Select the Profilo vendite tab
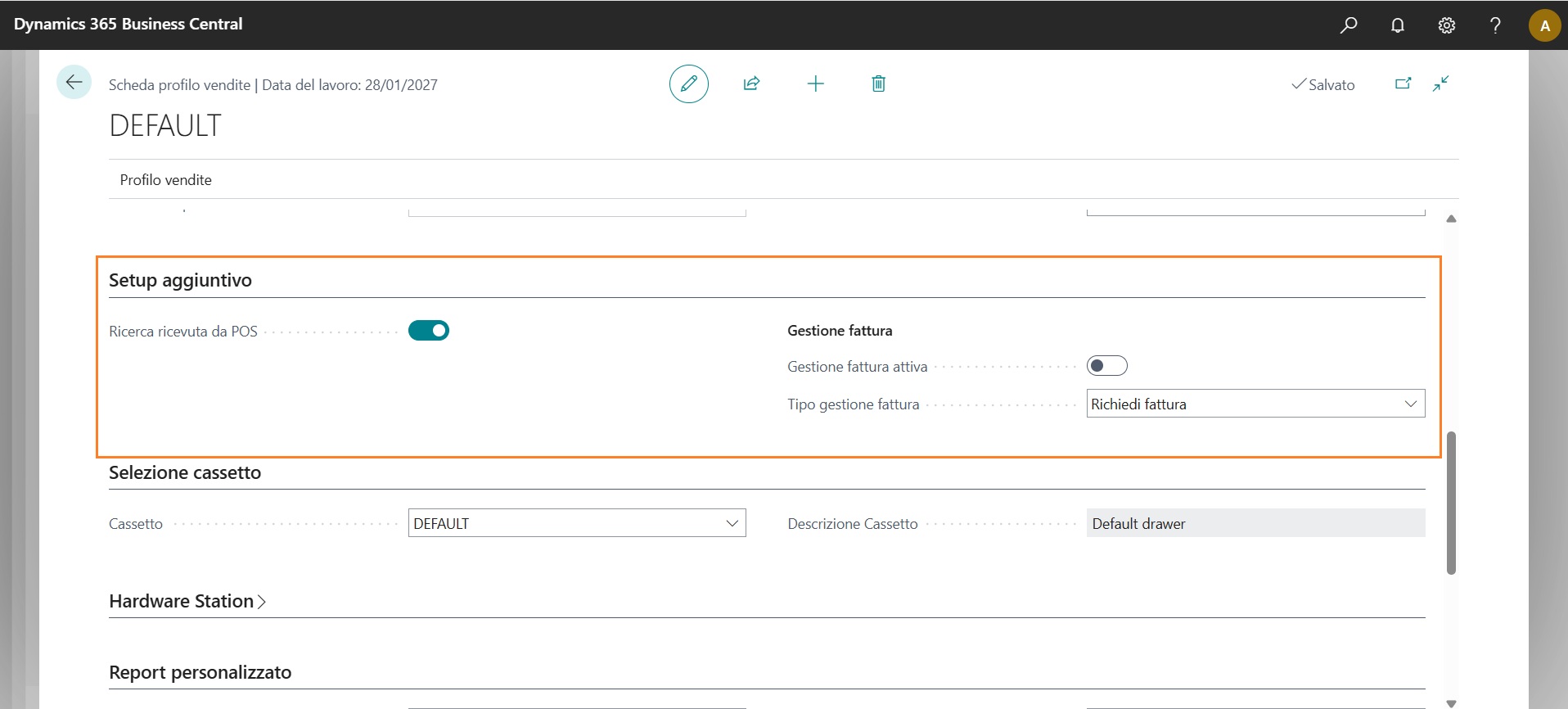The image size is (1568, 709). pos(165,180)
